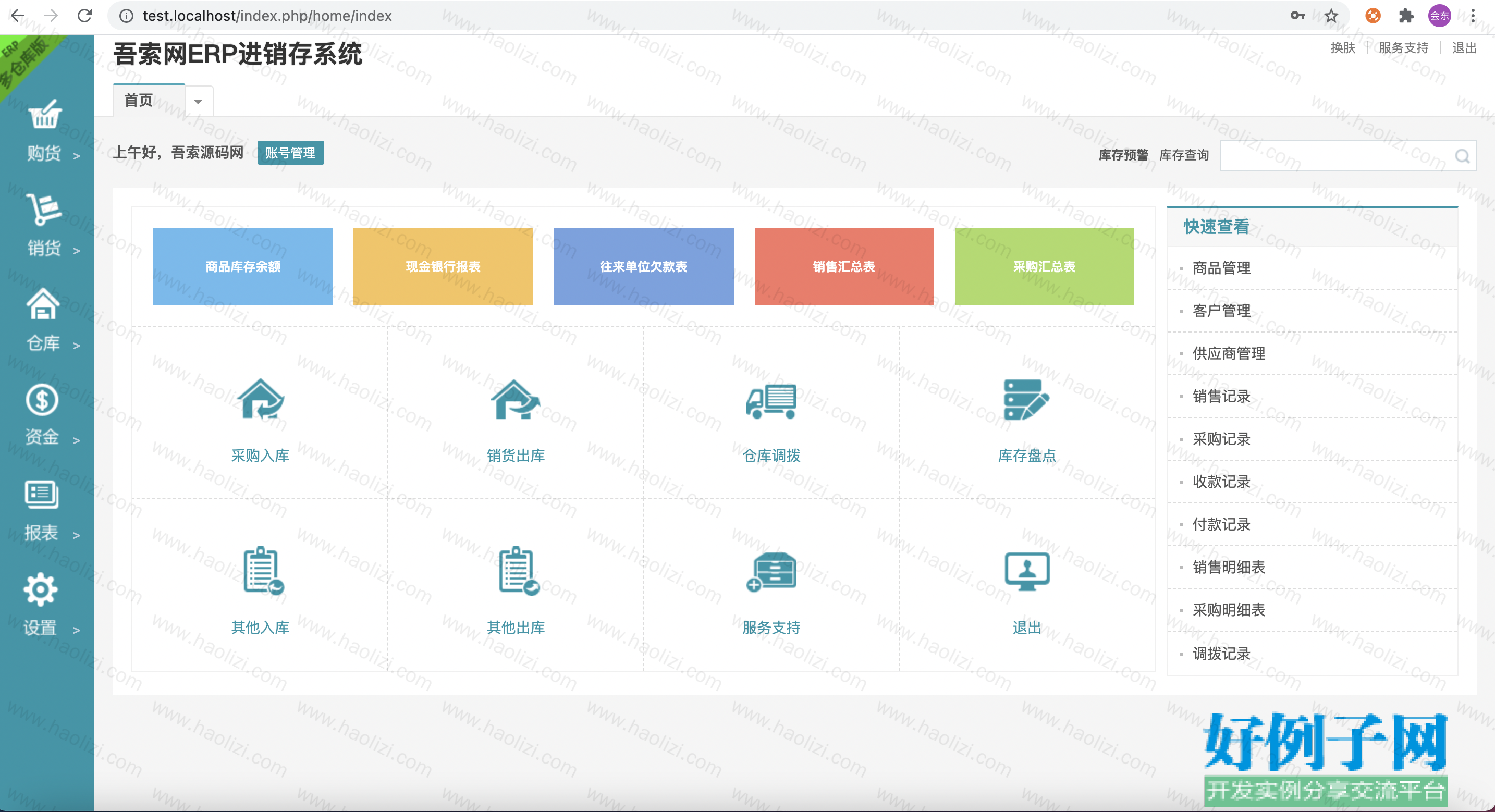1495x812 pixels.
Task: Open the 采购汇总表 green tile
Action: click(1044, 266)
